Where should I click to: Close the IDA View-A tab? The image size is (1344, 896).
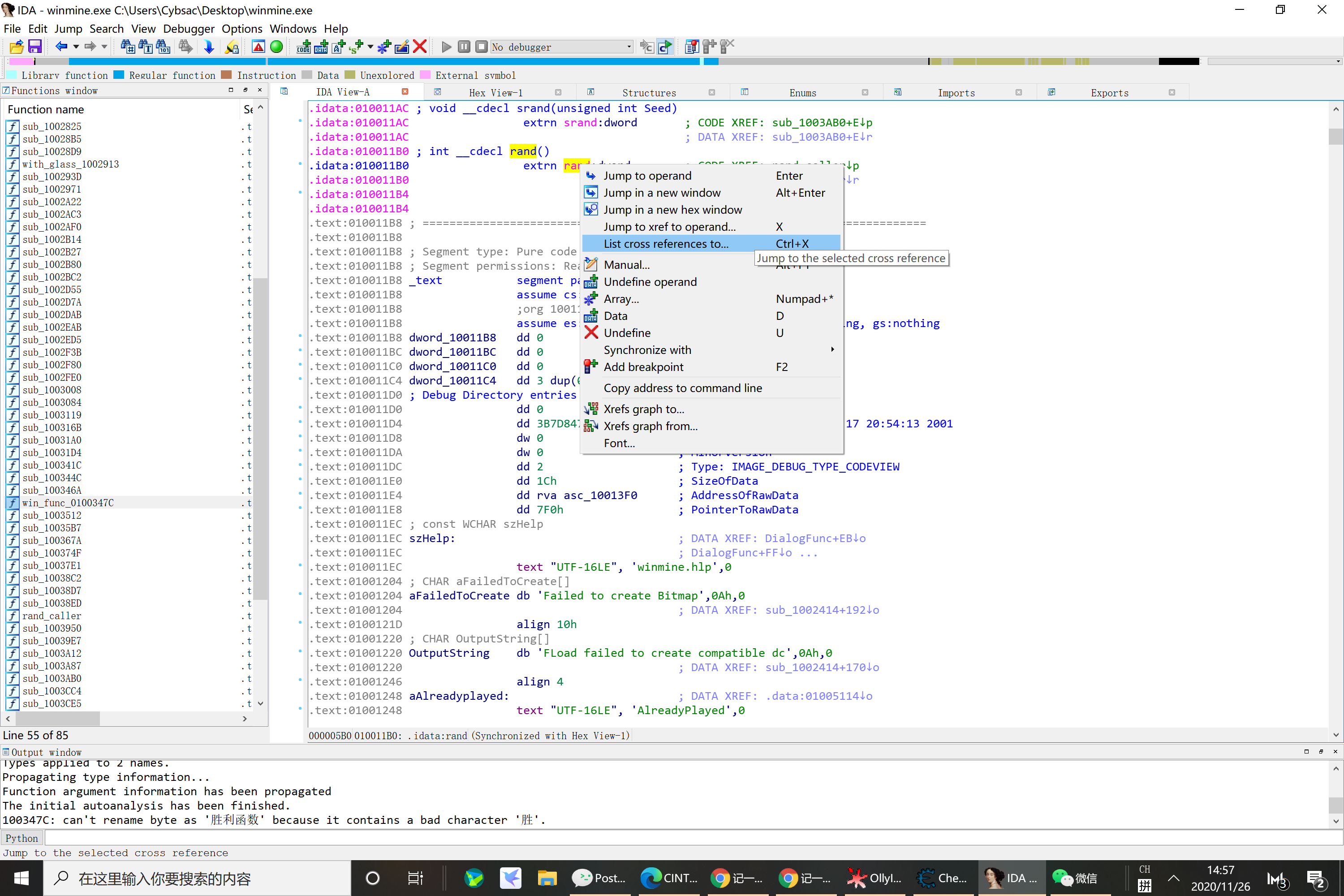[x=405, y=92]
